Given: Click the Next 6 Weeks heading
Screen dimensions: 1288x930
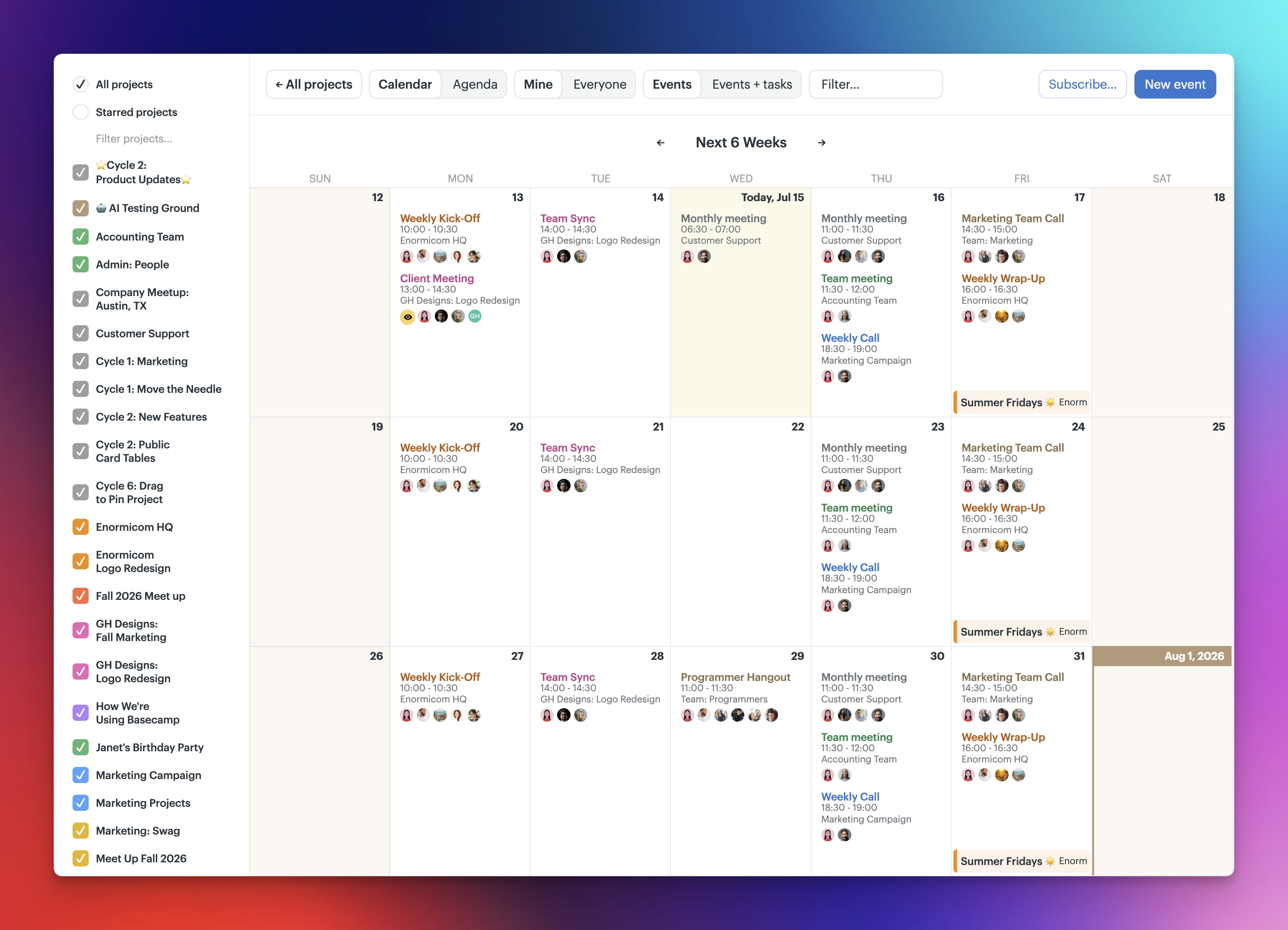Looking at the screenshot, I should (741, 142).
